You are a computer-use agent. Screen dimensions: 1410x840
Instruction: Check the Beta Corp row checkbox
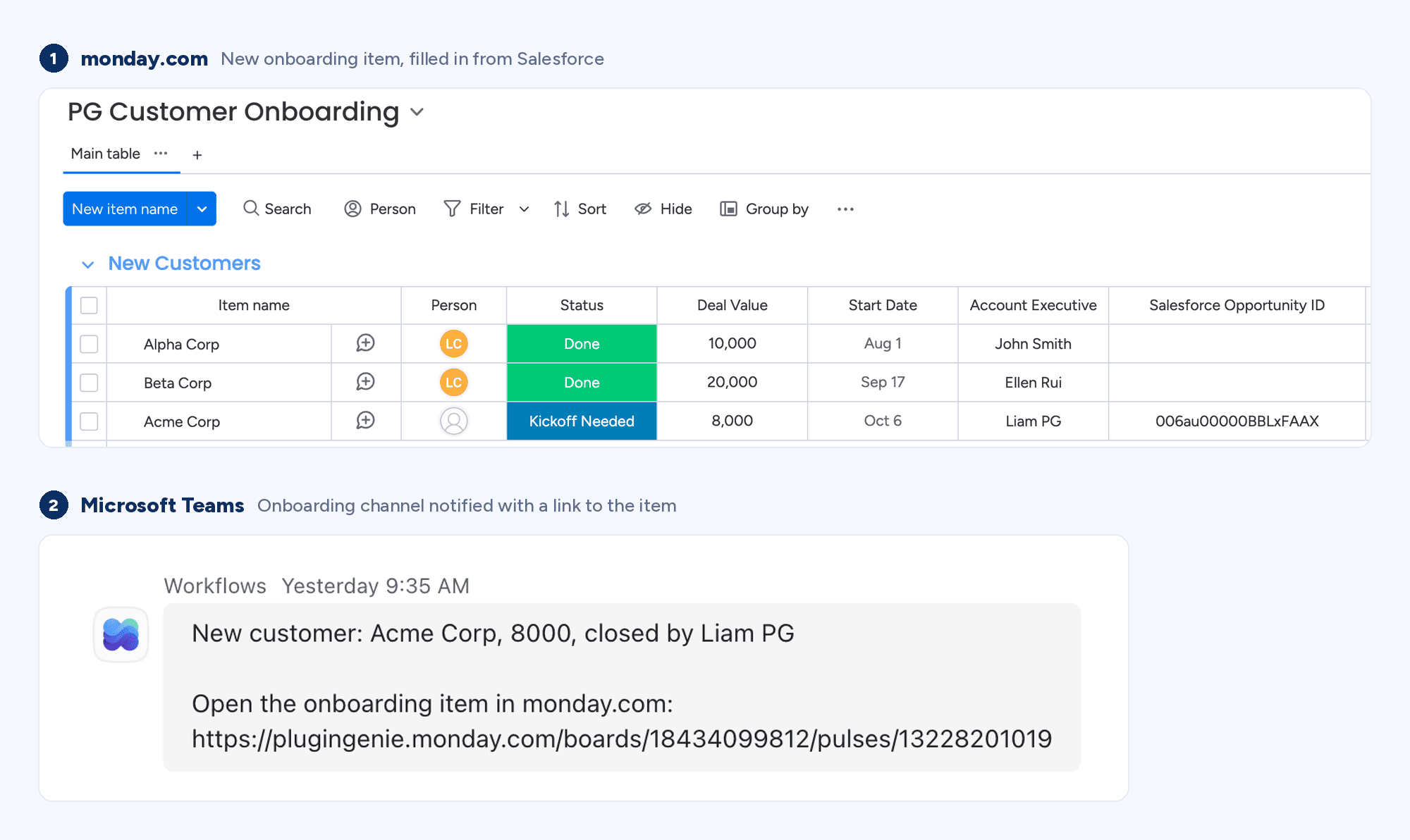[89, 383]
